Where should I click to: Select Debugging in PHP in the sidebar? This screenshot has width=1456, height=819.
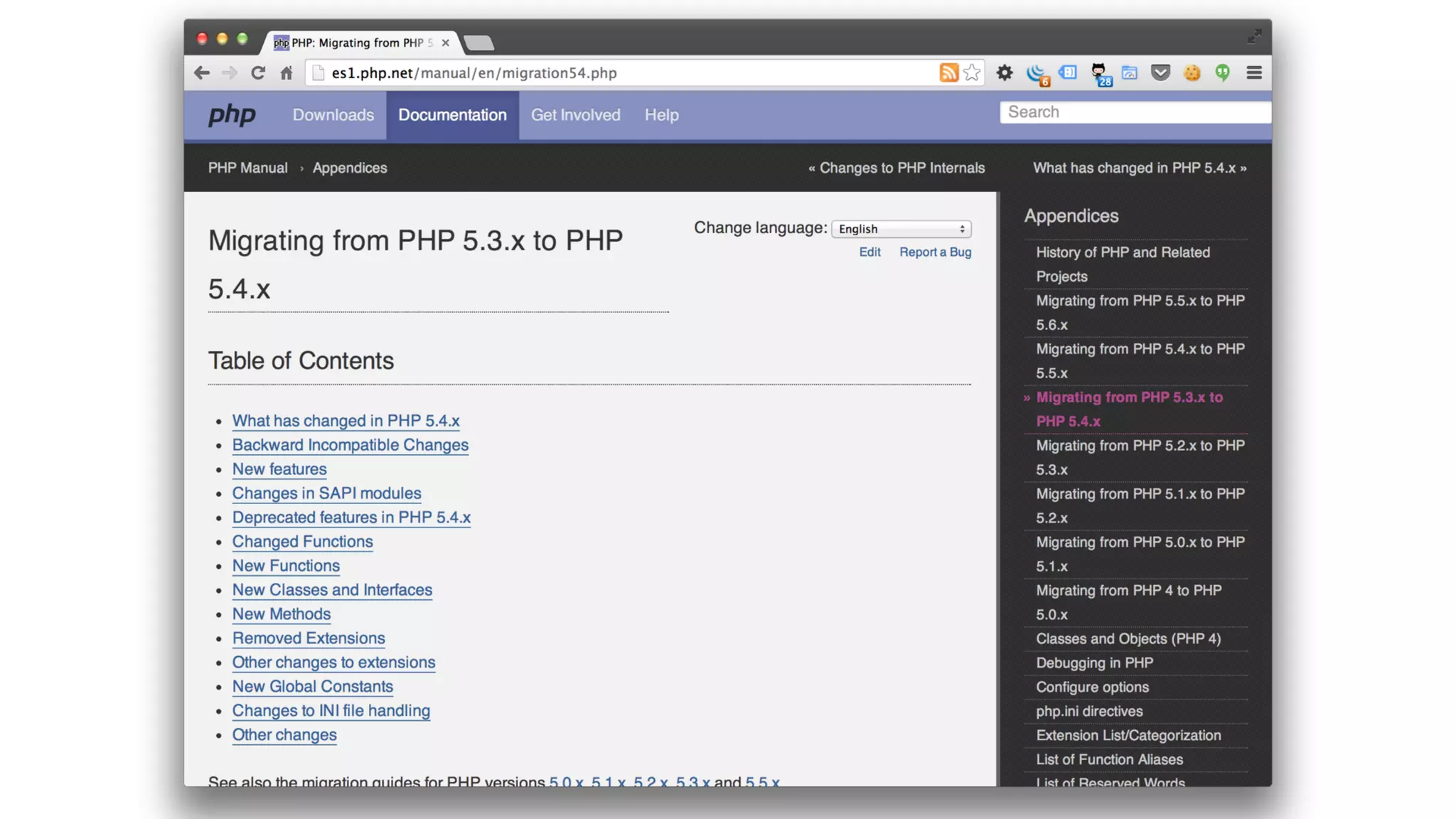(1094, 663)
